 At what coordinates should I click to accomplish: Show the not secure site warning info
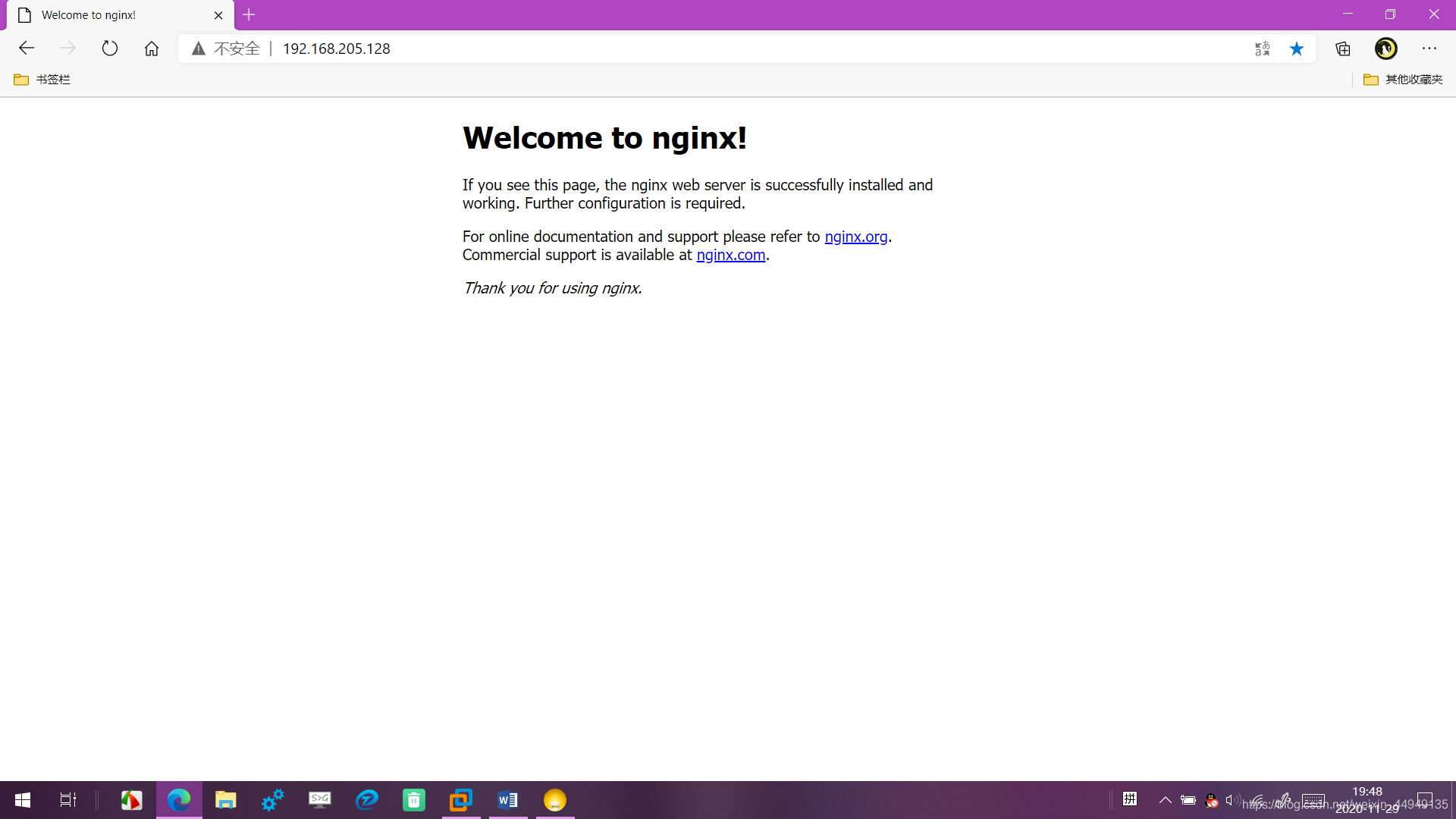tap(225, 49)
